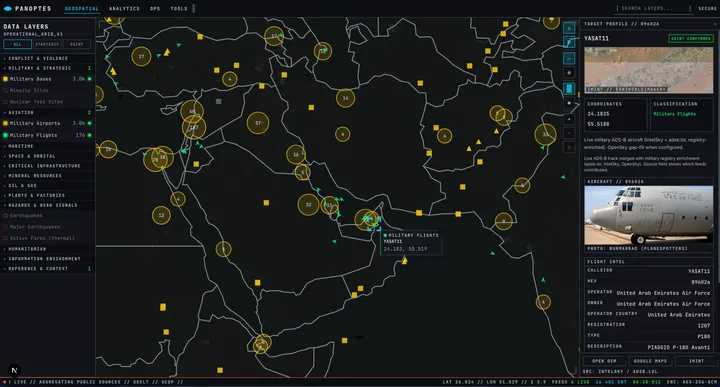Click the Open OSM button
Image resolution: width=720 pixels, height=387 pixels.
point(604,361)
